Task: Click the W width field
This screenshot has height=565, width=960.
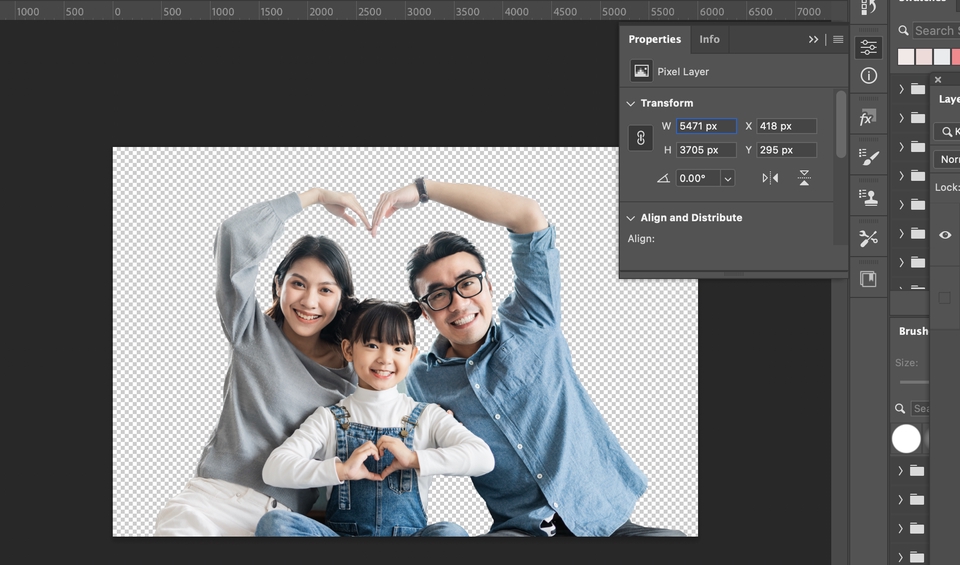Action: click(x=706, y=126)
